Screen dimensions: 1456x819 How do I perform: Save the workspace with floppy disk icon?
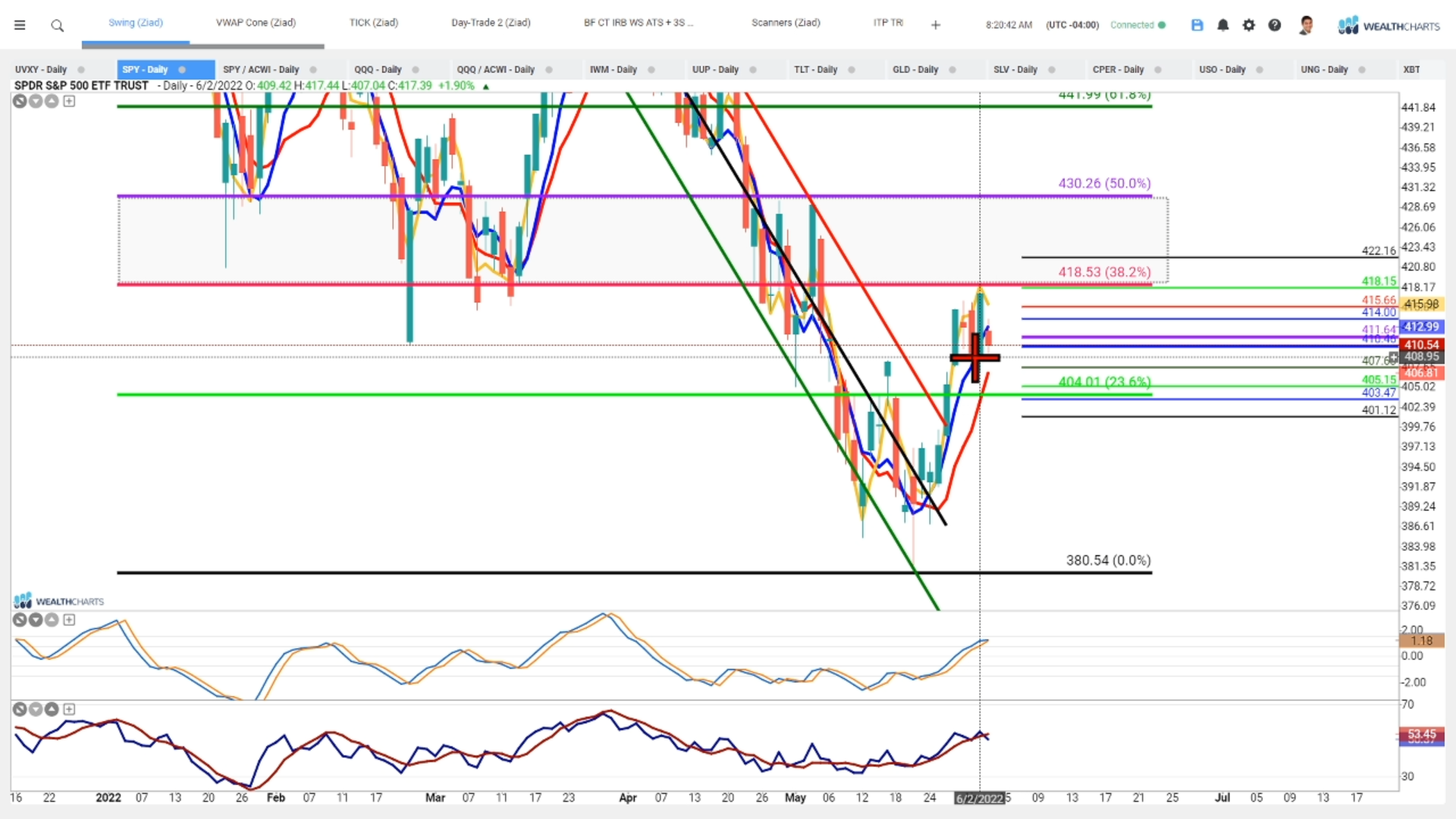[1197, 25]
